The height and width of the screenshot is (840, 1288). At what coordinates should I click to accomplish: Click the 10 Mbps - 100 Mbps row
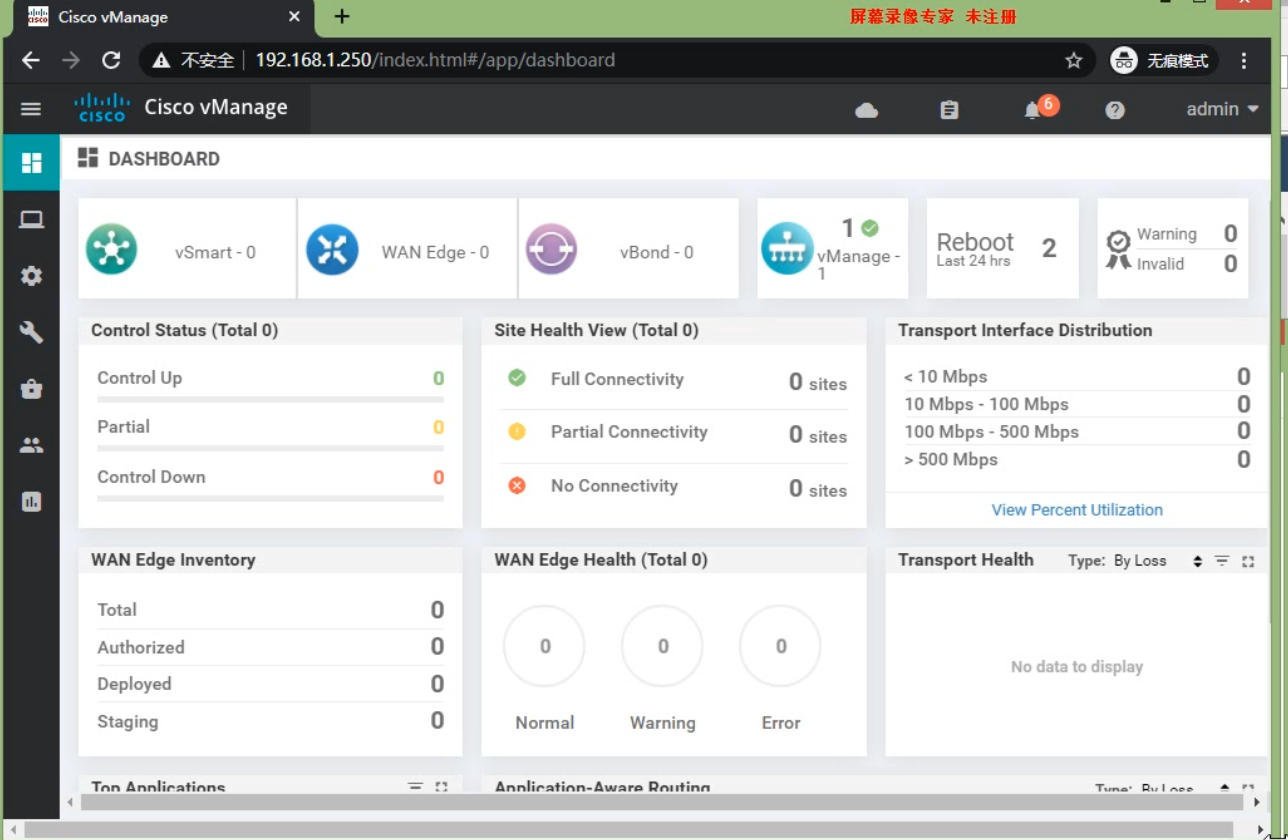click(x=1077, y=404)
